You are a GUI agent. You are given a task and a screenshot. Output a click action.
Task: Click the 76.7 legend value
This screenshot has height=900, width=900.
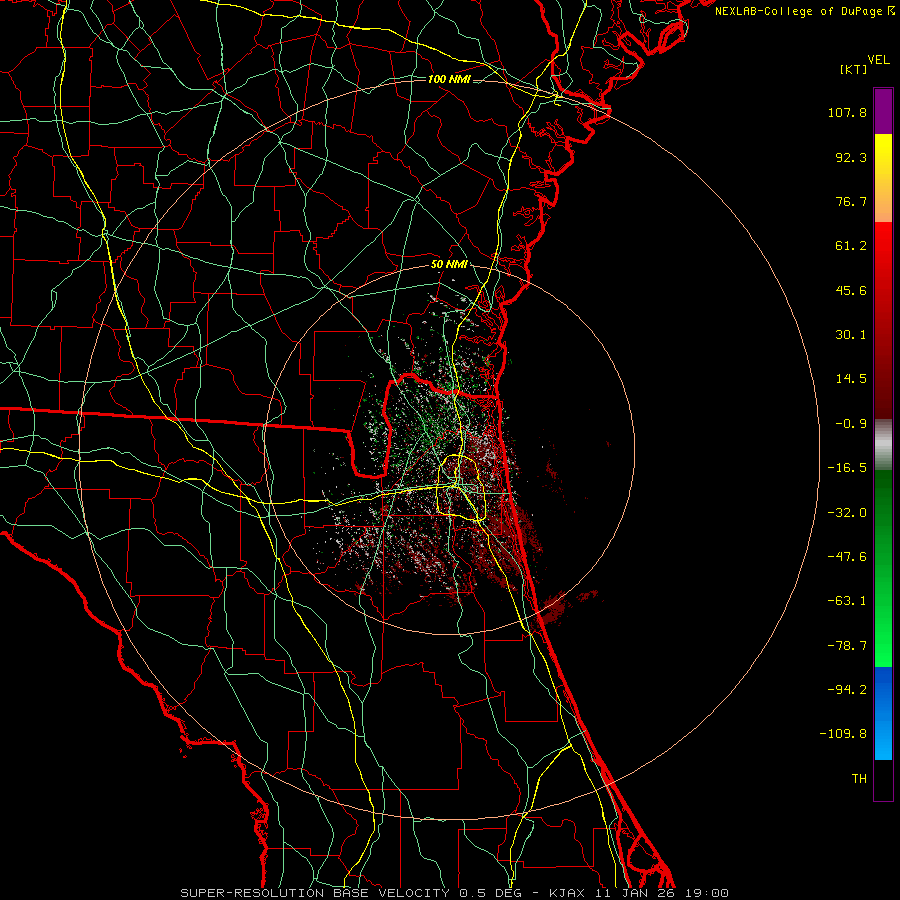pos(851,201)
